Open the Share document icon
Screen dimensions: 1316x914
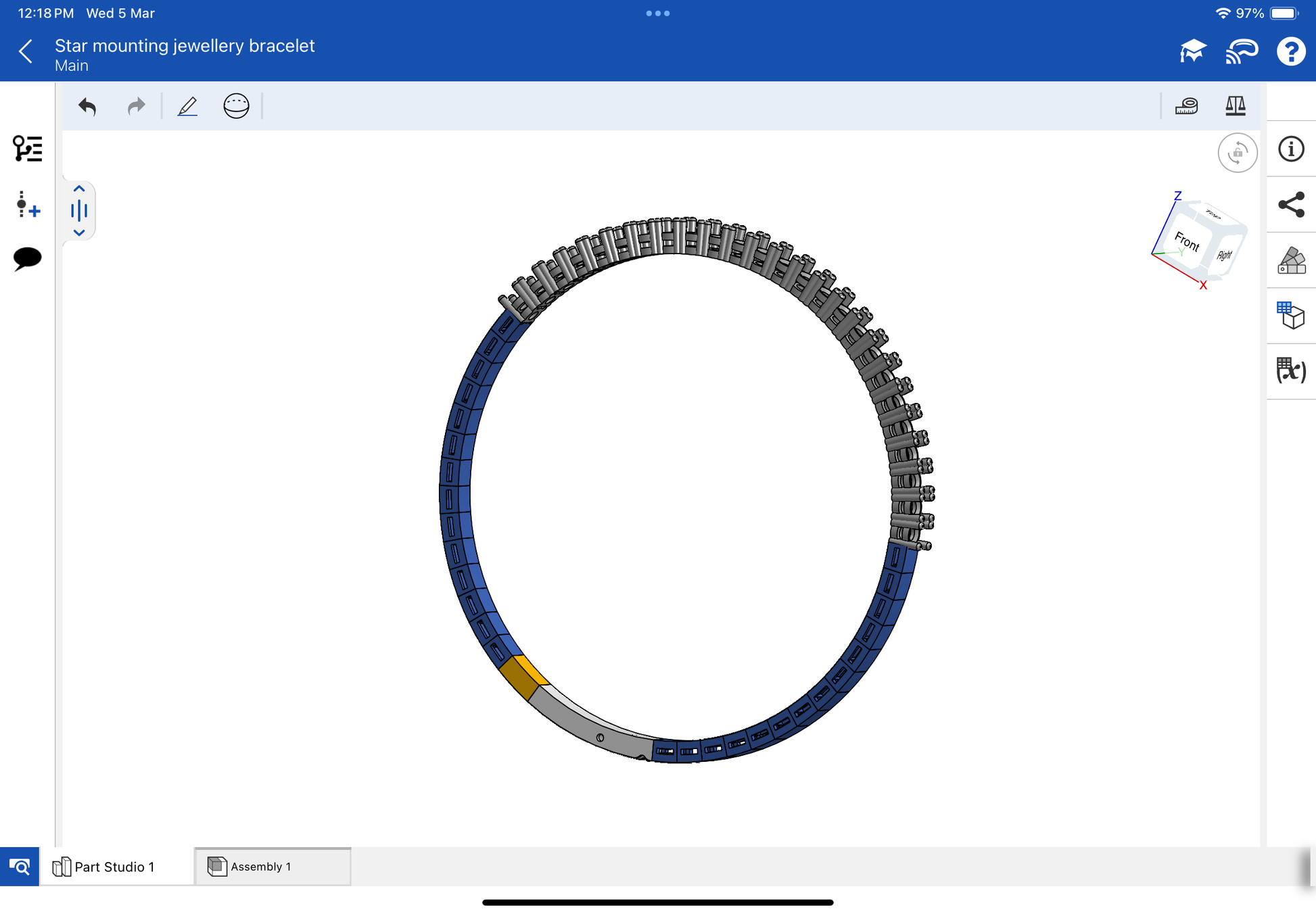1290,205
